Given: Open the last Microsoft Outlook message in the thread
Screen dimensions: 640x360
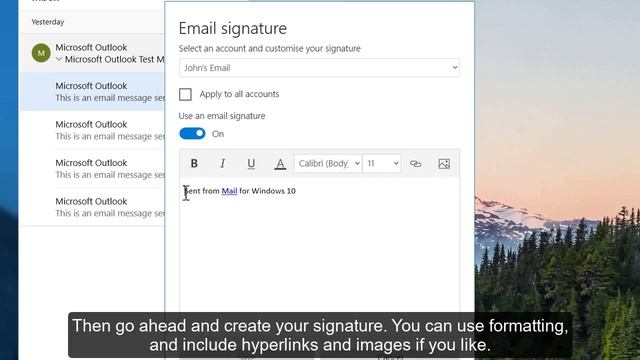Looking at the screenshot, I should [93, 207].
